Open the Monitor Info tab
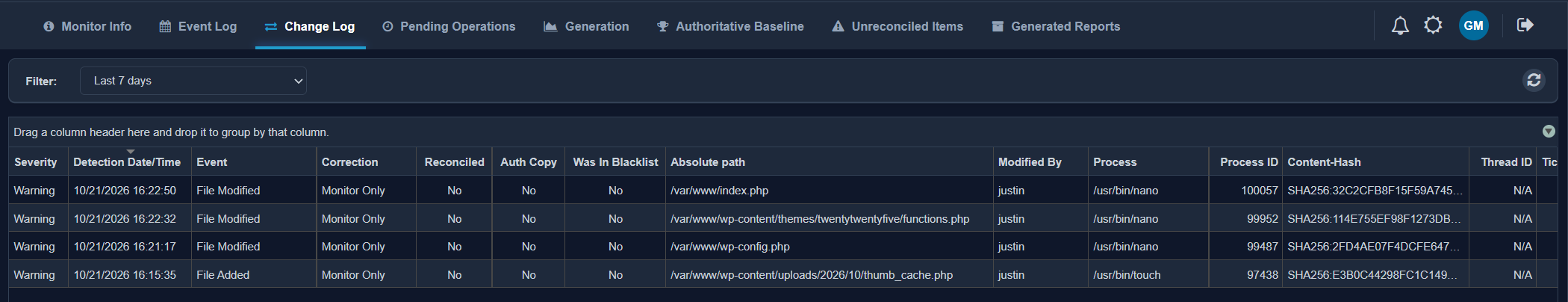 (x=87, y=26)
